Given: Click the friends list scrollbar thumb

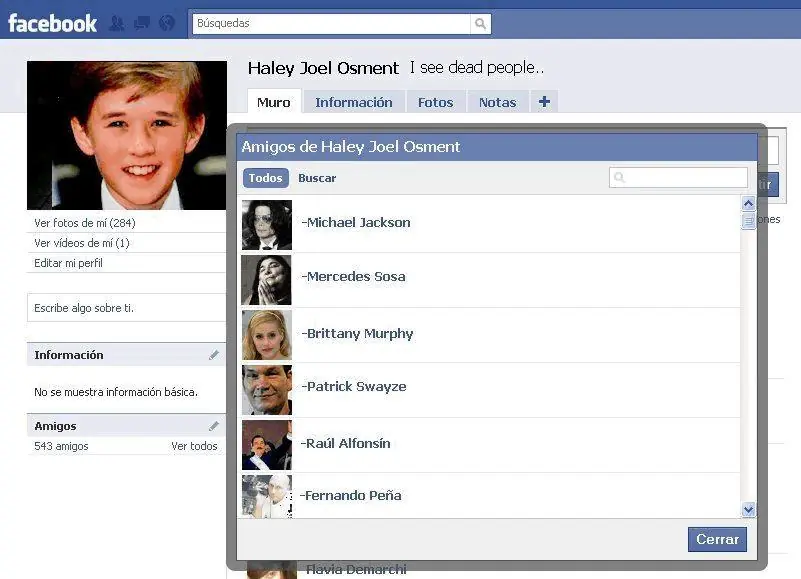Looking at the screenshot, I should point(748,221).
